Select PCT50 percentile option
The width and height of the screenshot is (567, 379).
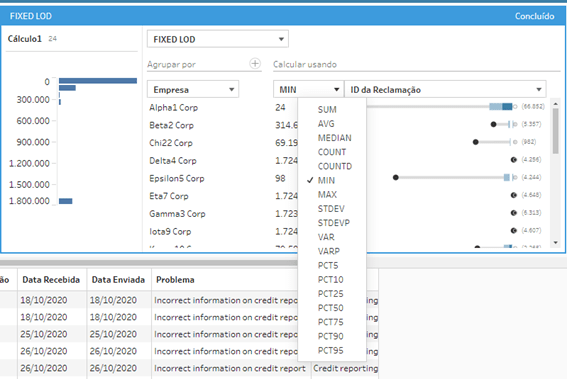331,308
